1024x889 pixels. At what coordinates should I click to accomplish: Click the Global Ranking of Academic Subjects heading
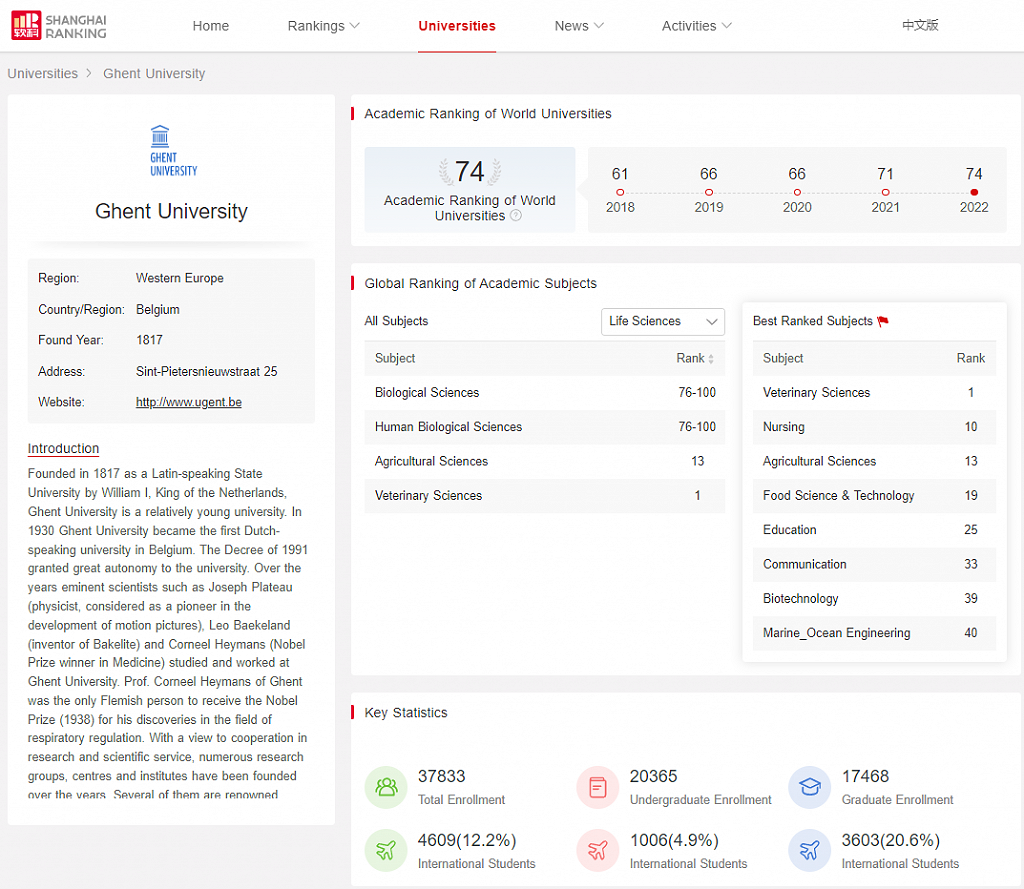point(480,283)
